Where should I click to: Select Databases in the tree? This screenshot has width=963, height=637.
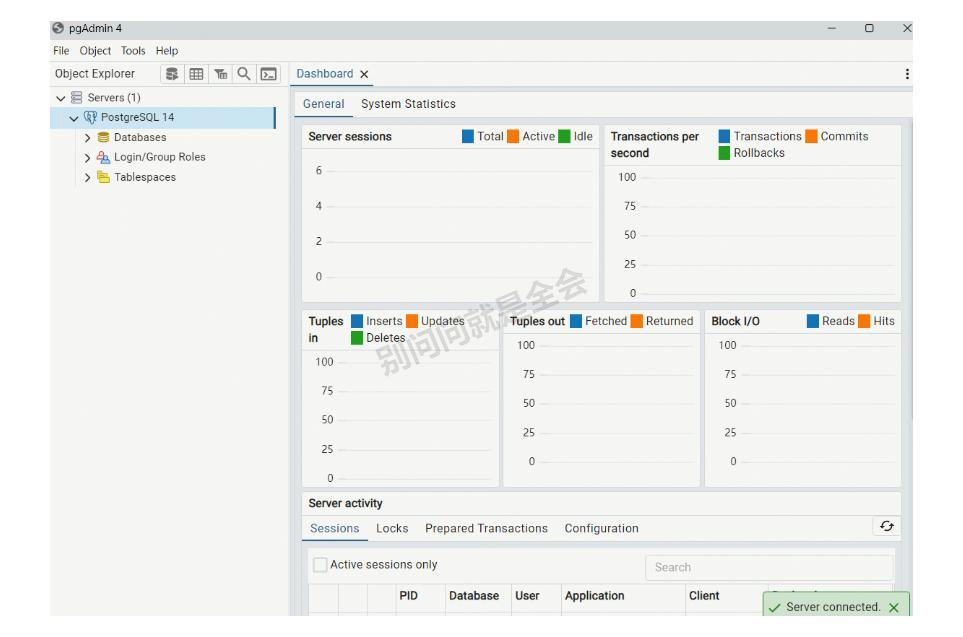pos(140,138)
